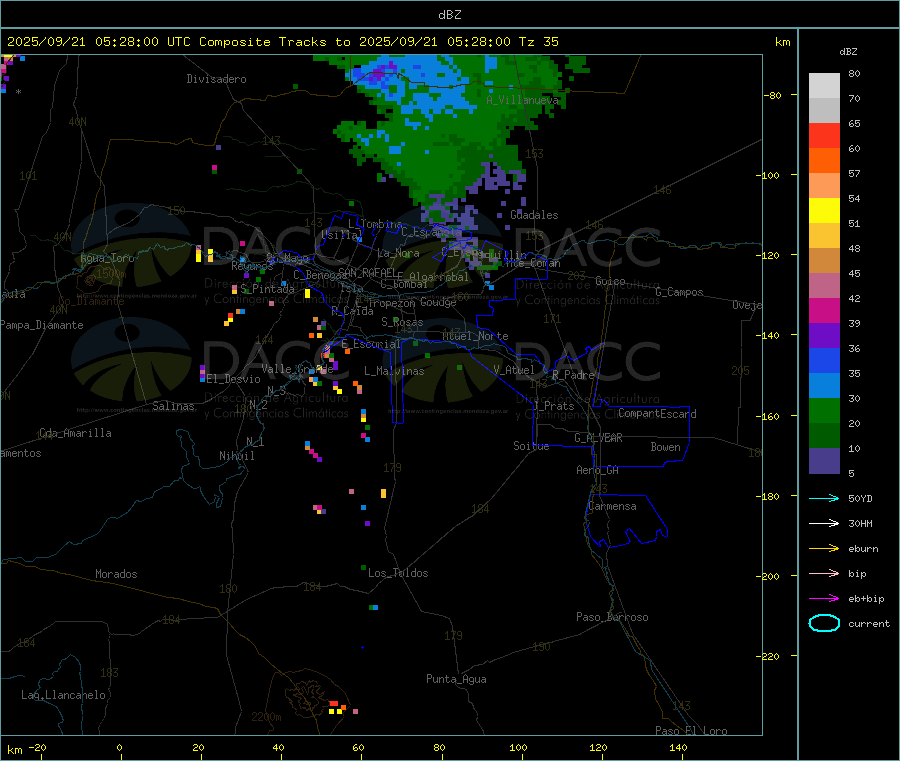Pick the slate 5–10 dBZ swatch
This screenshot has height=761, width=900.
tap(824, 461)
